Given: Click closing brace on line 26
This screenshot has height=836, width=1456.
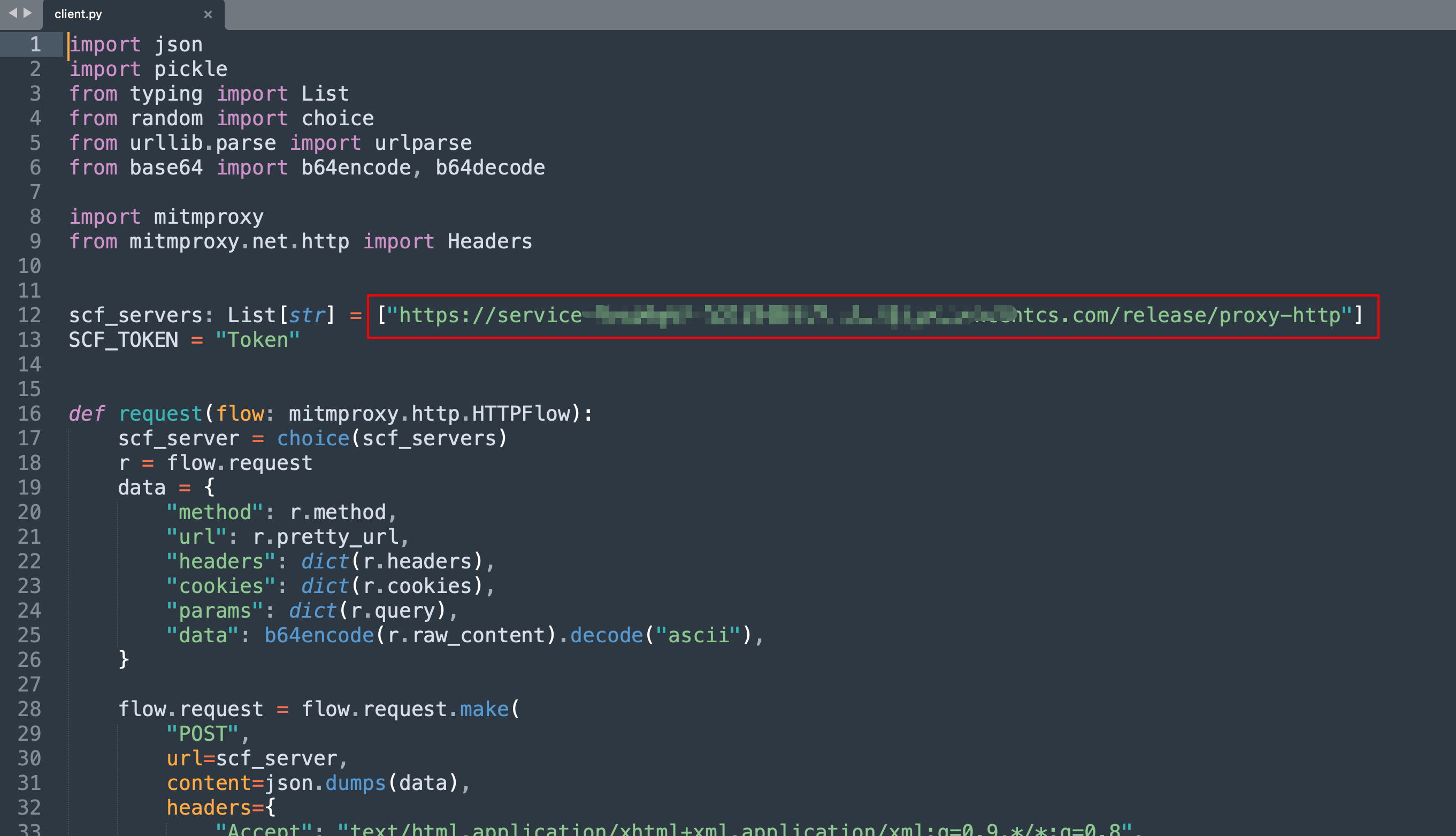Looking at the screenshot, I should [x=124, y=660].
